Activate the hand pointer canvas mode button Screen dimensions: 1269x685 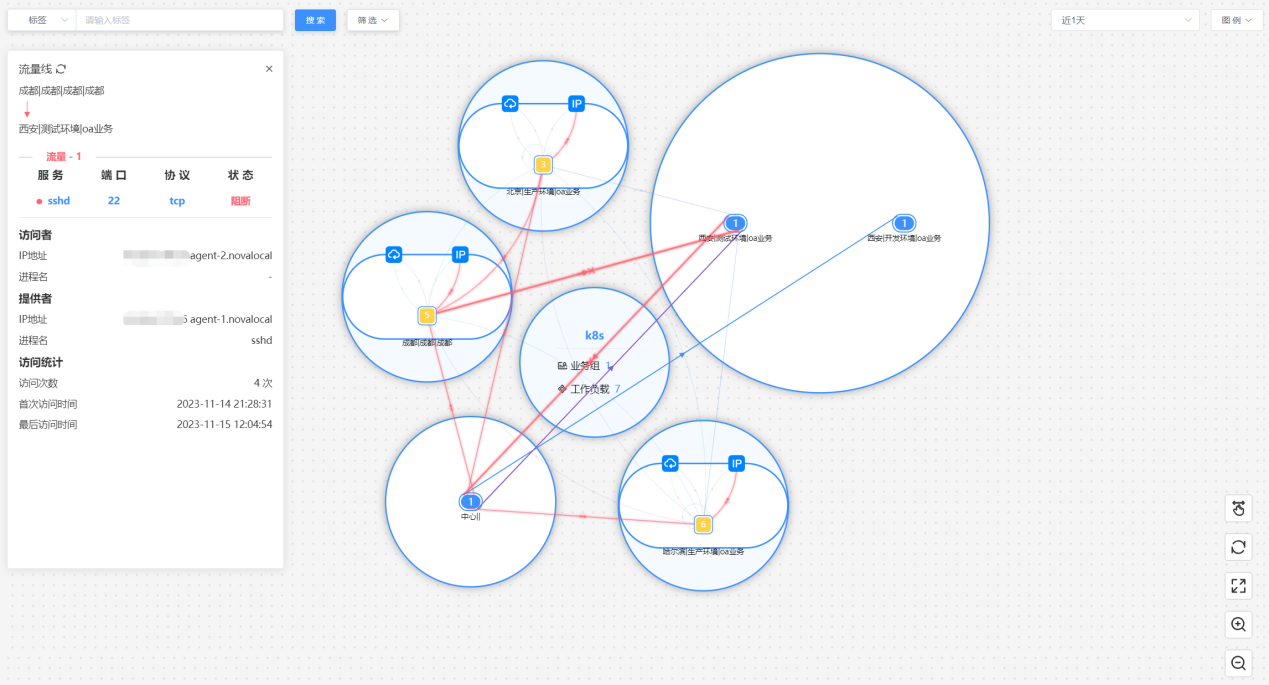tap(1238, 508)
